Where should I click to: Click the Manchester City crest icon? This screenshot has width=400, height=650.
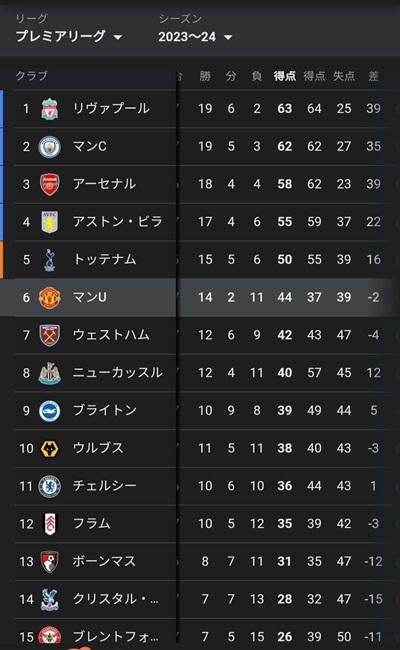point(50,147)
